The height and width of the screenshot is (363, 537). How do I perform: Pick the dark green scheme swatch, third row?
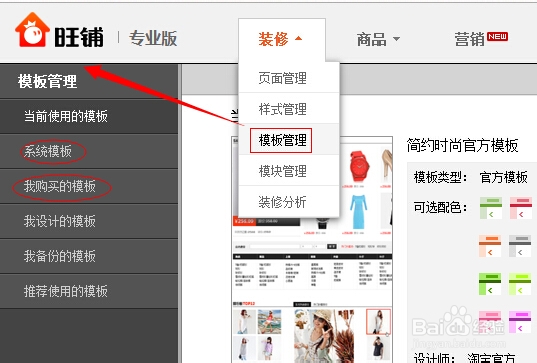[490, 284]
